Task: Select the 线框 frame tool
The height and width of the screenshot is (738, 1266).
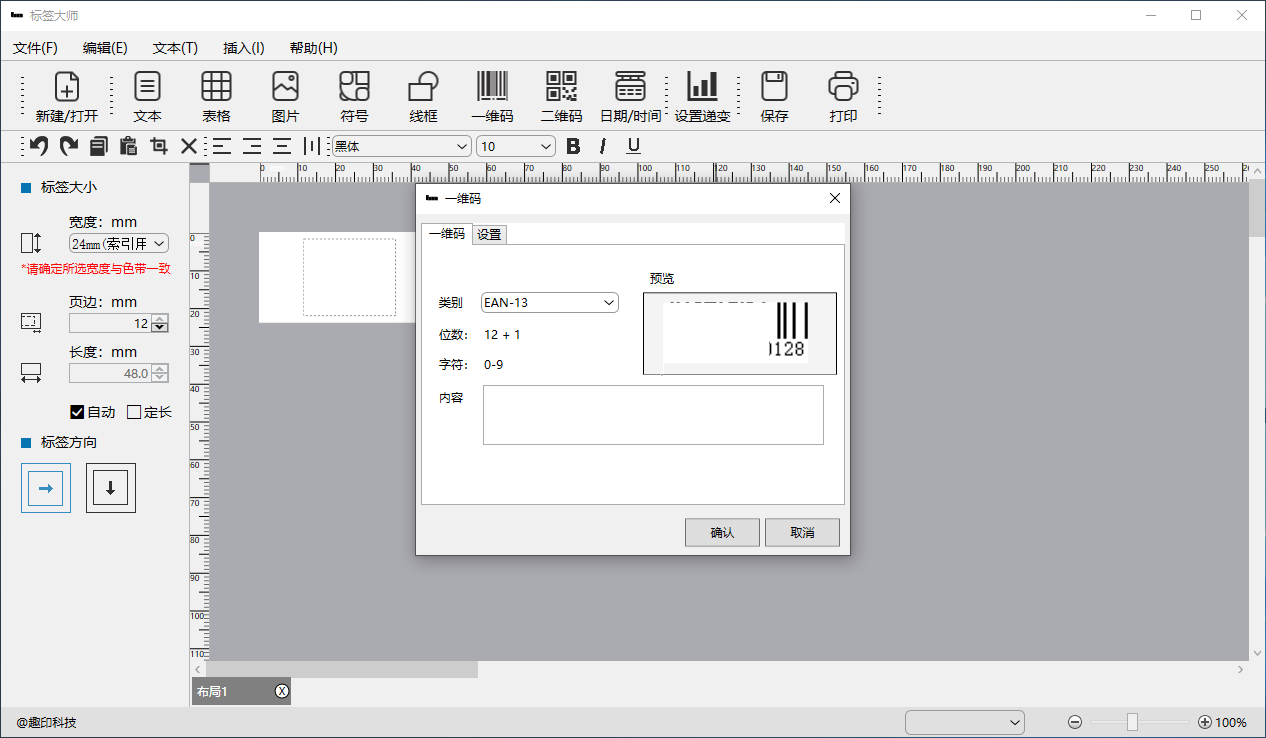Action: (x=423, y=97)
